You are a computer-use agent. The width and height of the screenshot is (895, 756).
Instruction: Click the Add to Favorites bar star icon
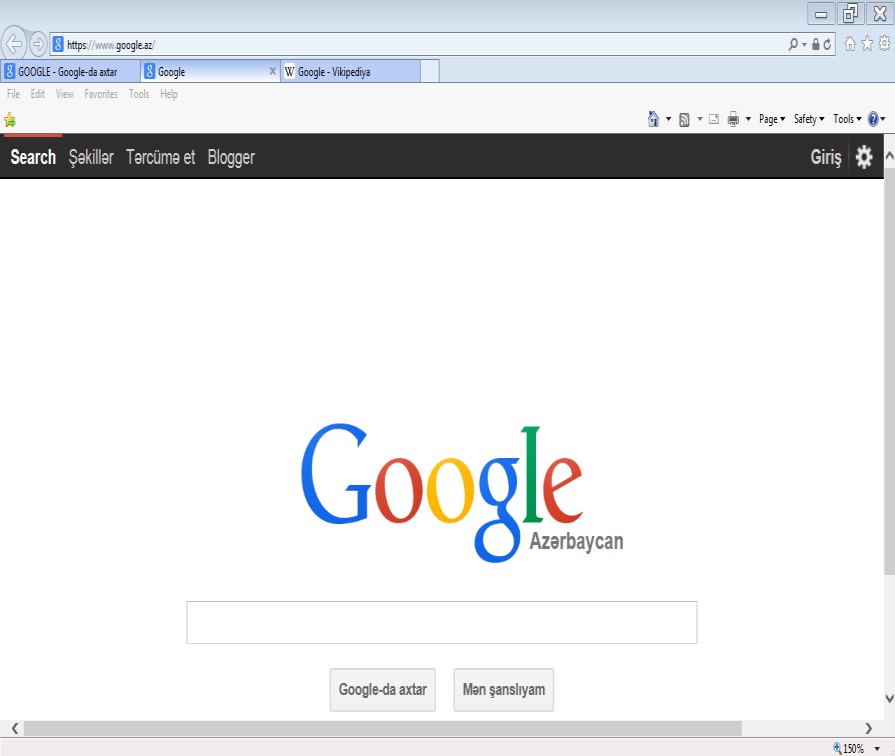point(10,120)
